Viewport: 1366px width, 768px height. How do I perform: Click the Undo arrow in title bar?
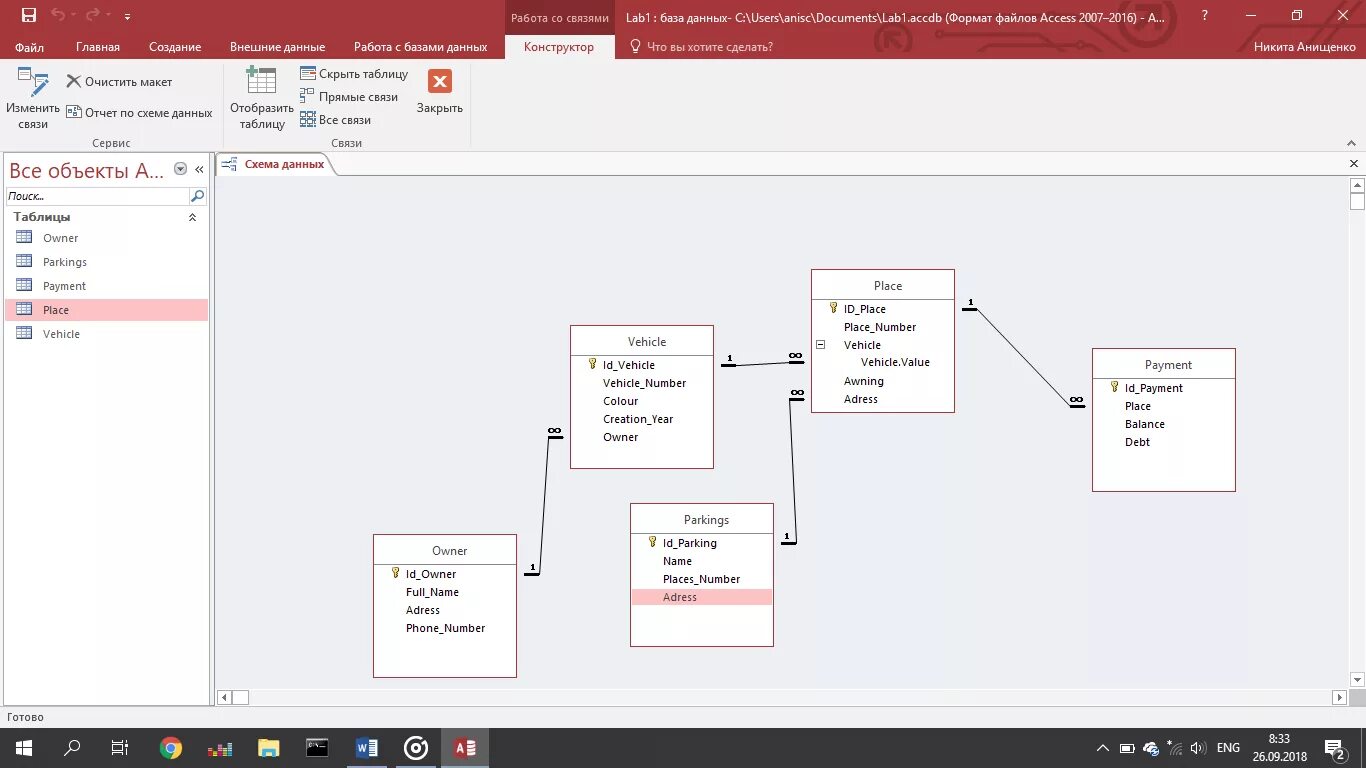[57, 15]
